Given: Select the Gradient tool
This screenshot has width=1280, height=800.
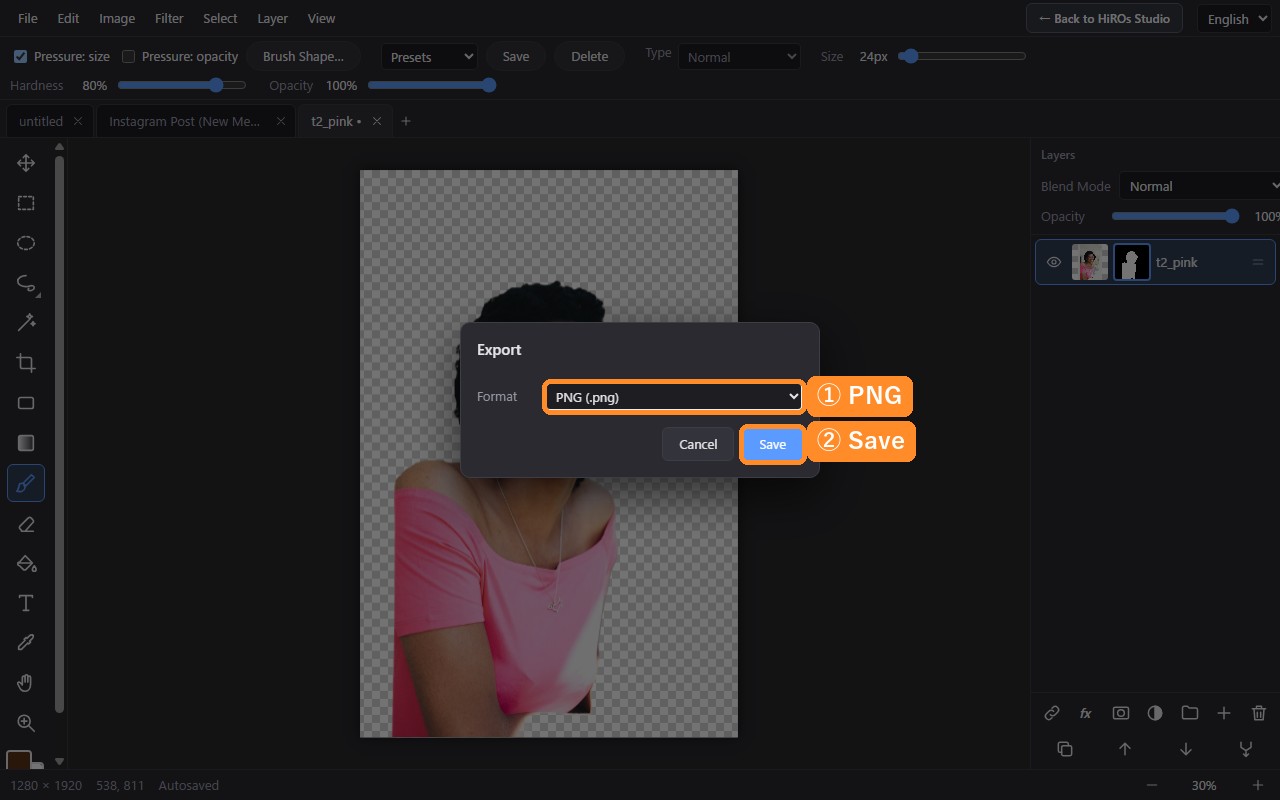Looking at the screenshot, I should 26,443.
